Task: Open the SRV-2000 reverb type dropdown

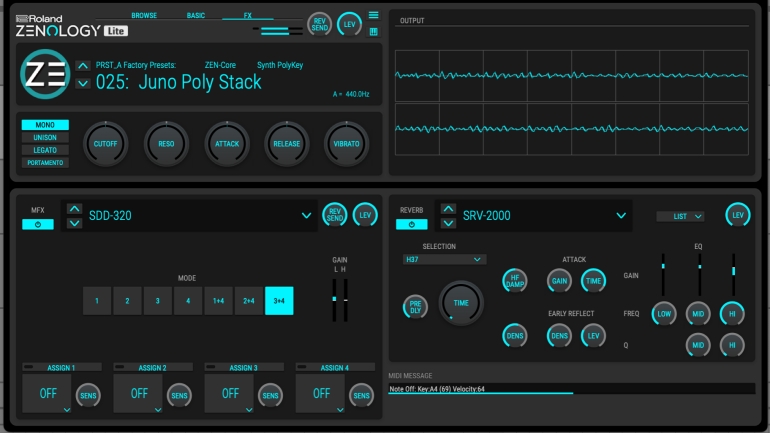Action: click(x=621, y=216)
